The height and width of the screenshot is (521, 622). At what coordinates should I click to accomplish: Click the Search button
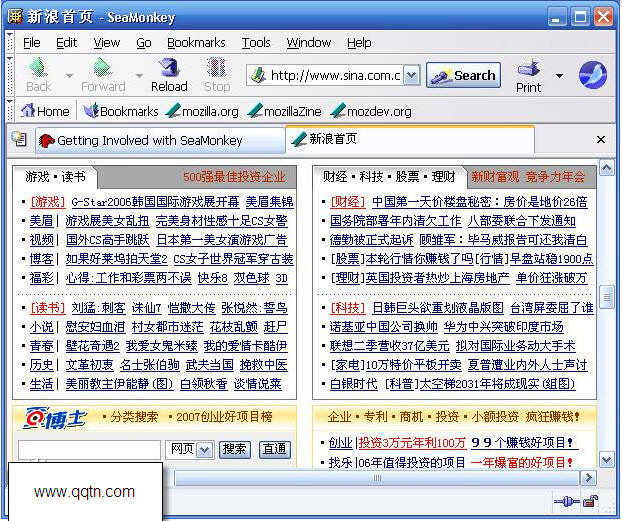click(x=463, y=75)
